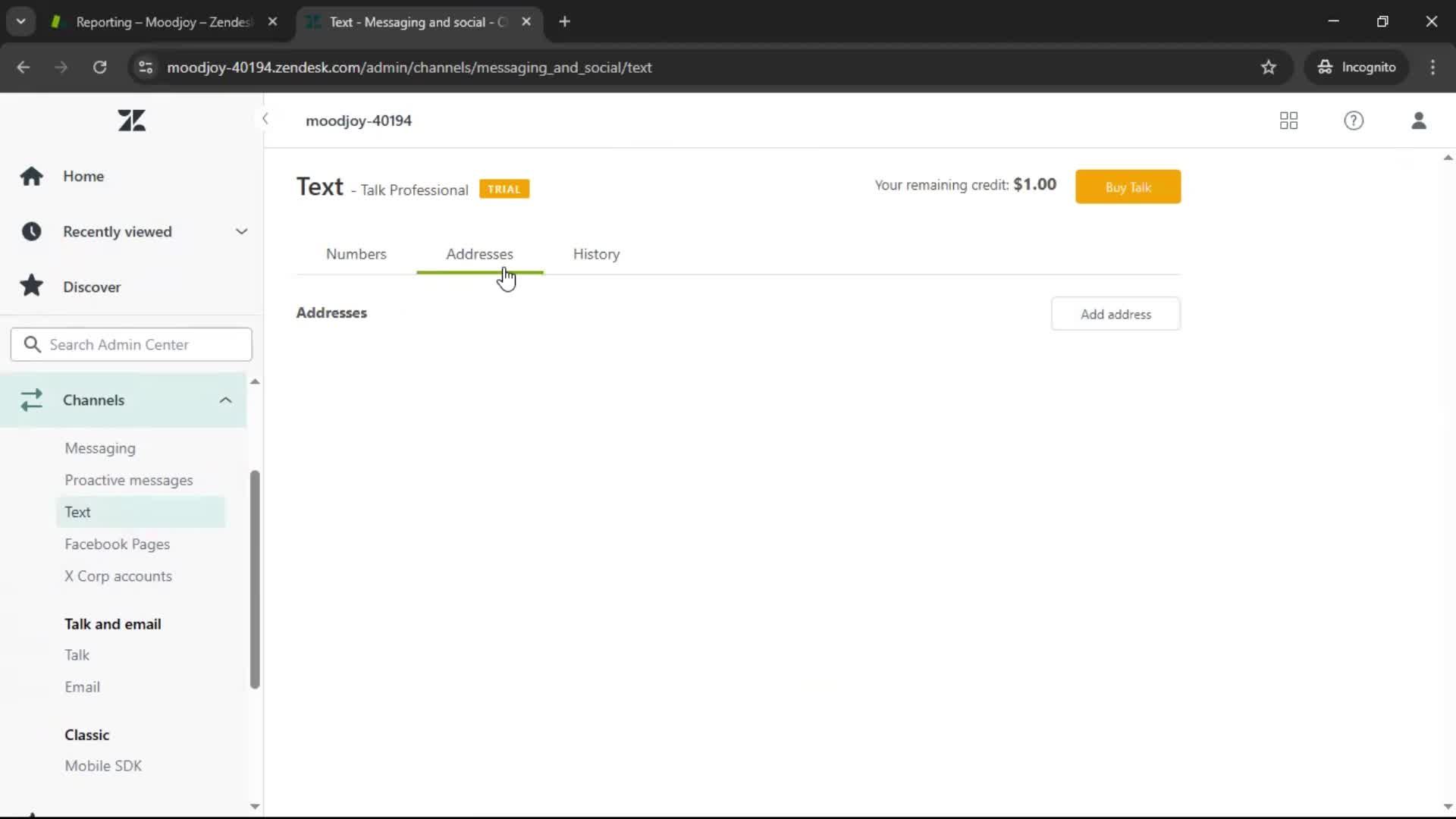The image size is (1456, 819).
Task: Open Facebook Pages settings
Action: pos(117,544)
